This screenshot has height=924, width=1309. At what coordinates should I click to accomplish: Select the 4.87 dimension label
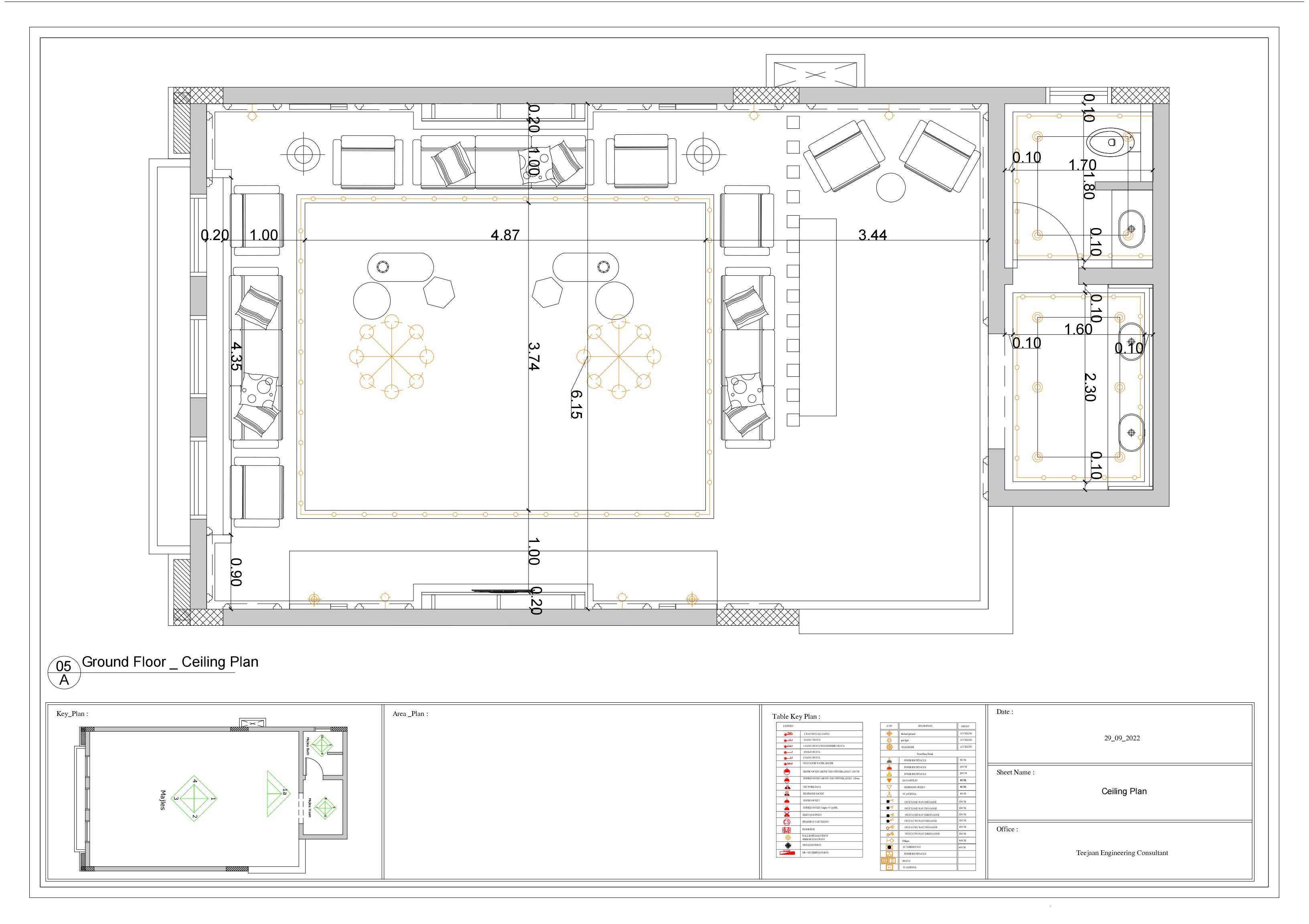pos(505,235)
